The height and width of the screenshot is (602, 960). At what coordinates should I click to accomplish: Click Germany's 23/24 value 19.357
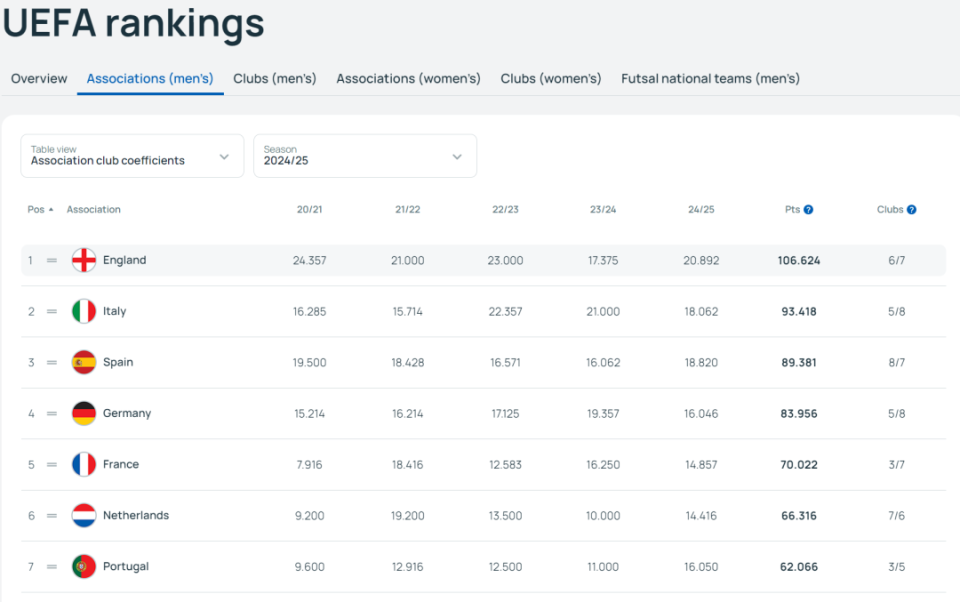click(603, 414)
